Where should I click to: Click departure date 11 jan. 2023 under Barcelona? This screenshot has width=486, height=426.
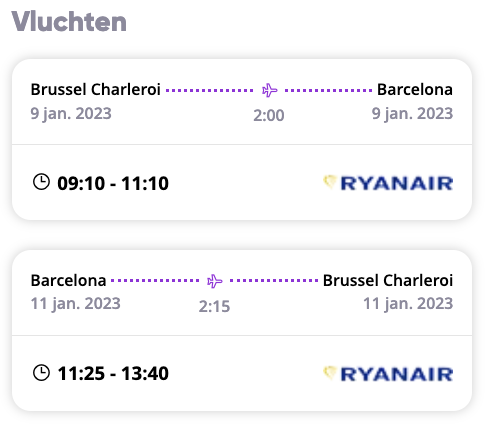tap(76, 304)
